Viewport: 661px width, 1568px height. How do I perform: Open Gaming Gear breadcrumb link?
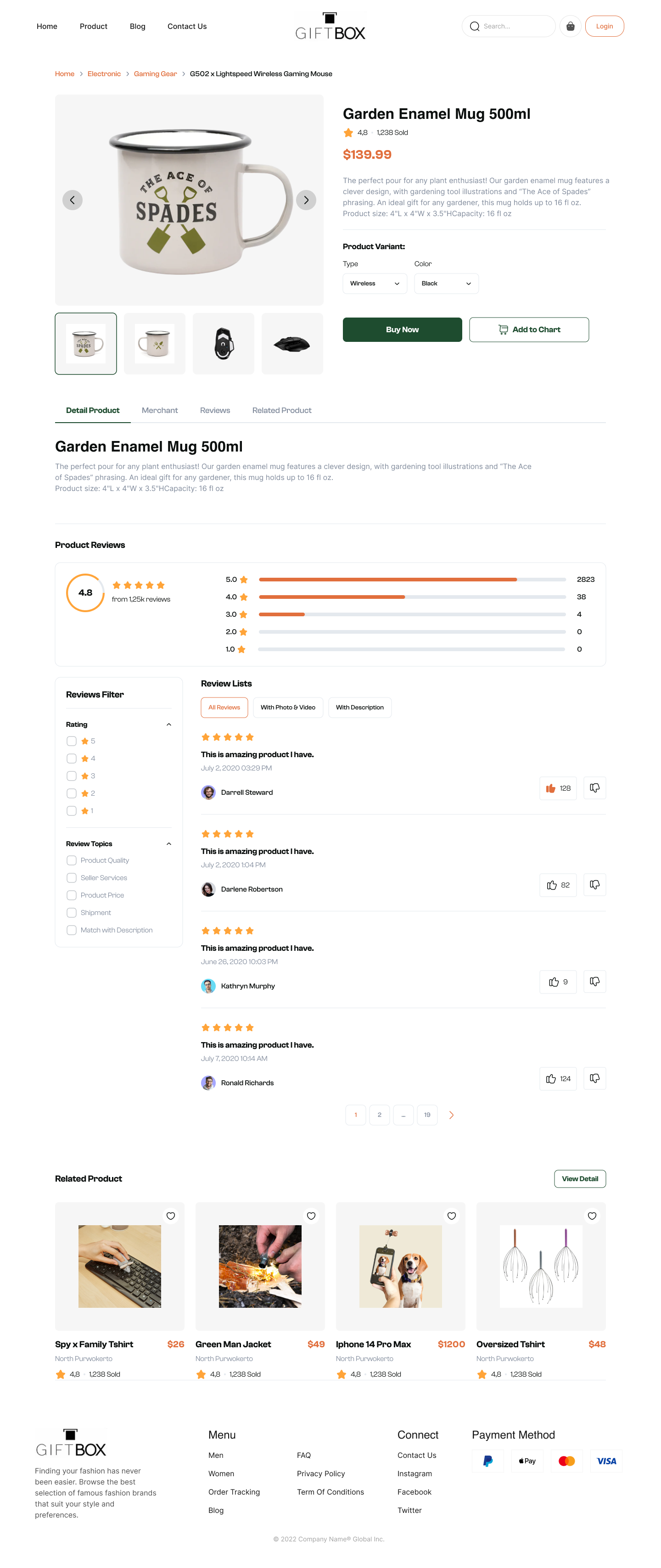pos(155,74)
